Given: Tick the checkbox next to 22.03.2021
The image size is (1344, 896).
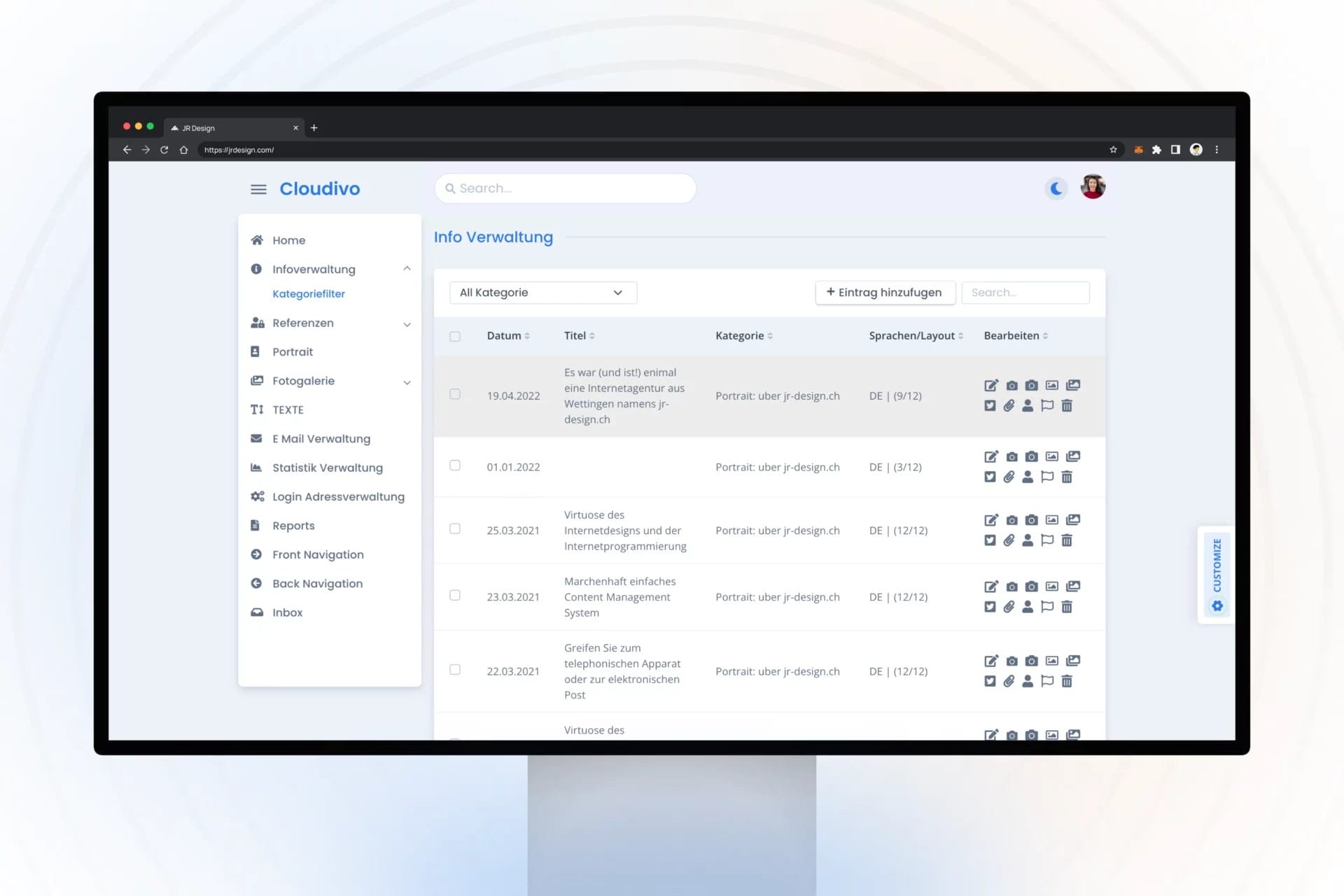Looking at the screenshot, I should [x=455, y=670].
